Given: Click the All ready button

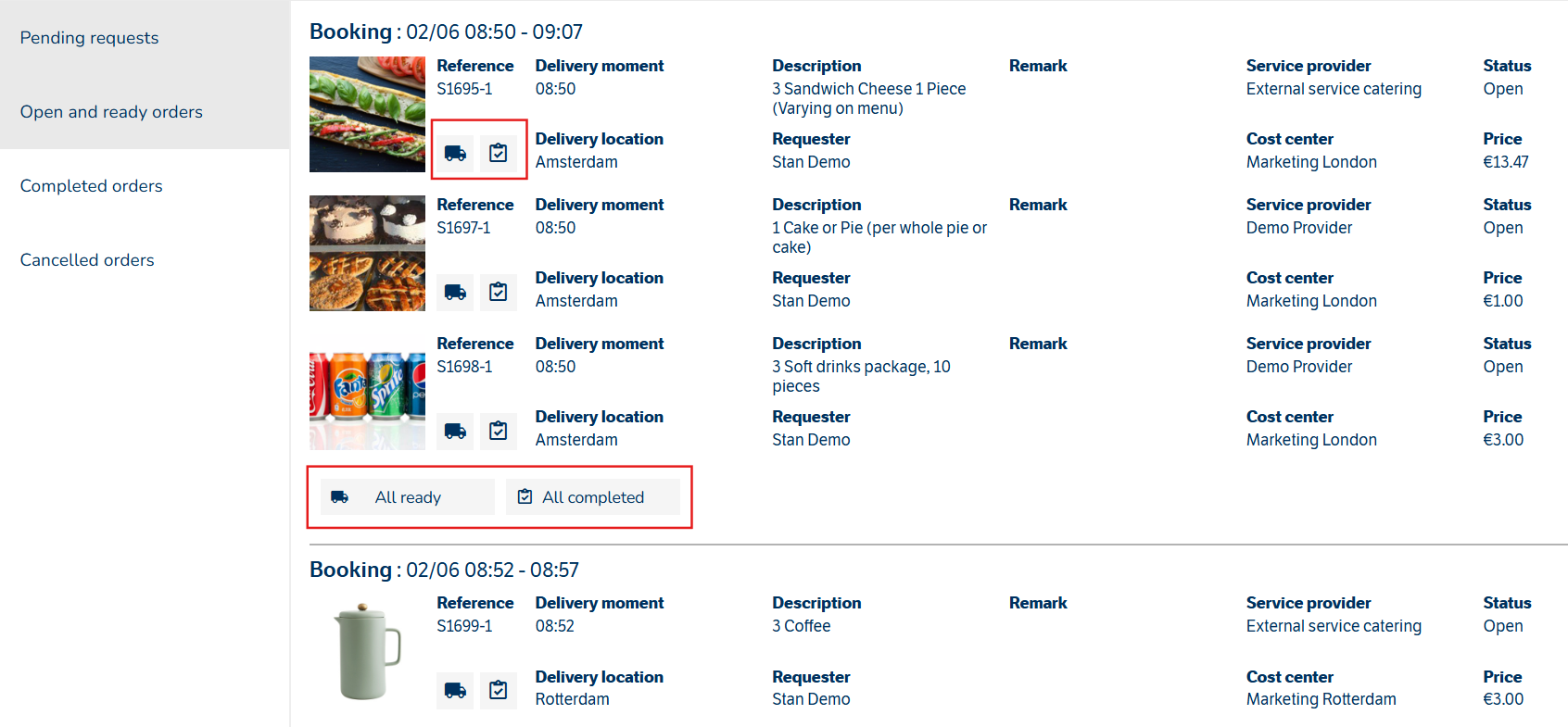Looking at the screenshot, I should [x=408, y=497].
